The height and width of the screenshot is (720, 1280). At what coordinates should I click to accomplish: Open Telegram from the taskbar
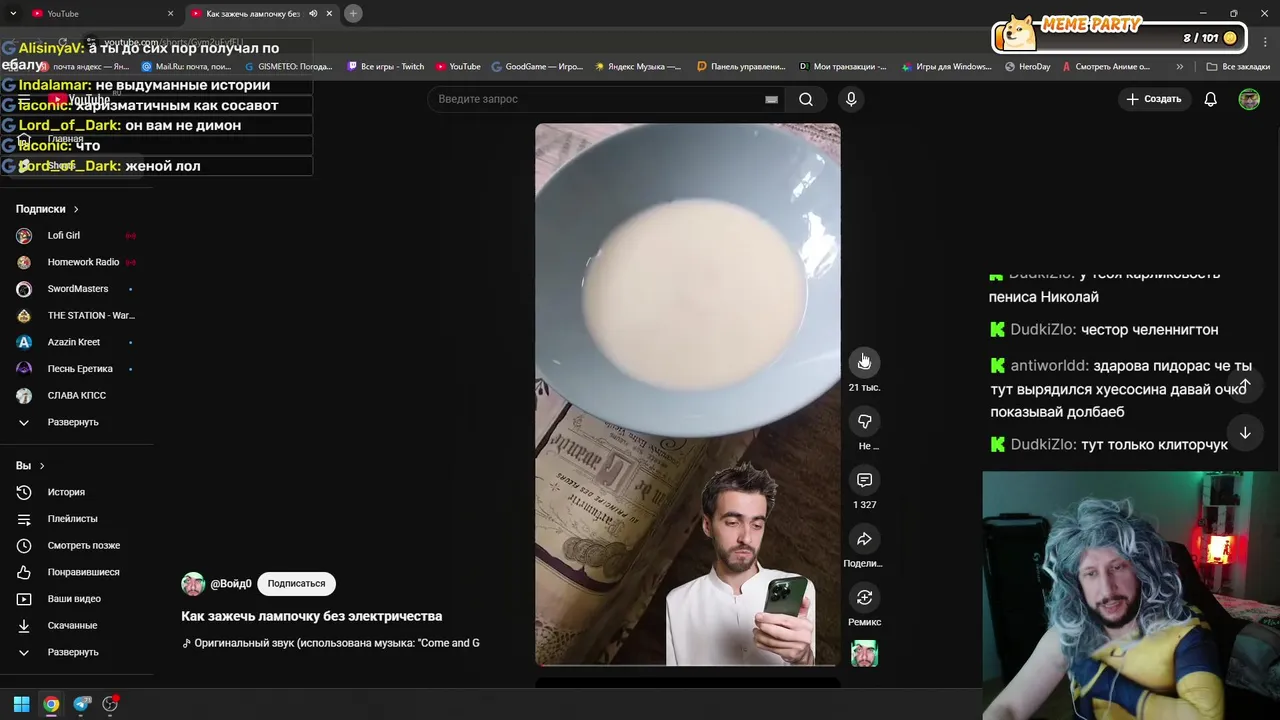[x=82, y=704]
